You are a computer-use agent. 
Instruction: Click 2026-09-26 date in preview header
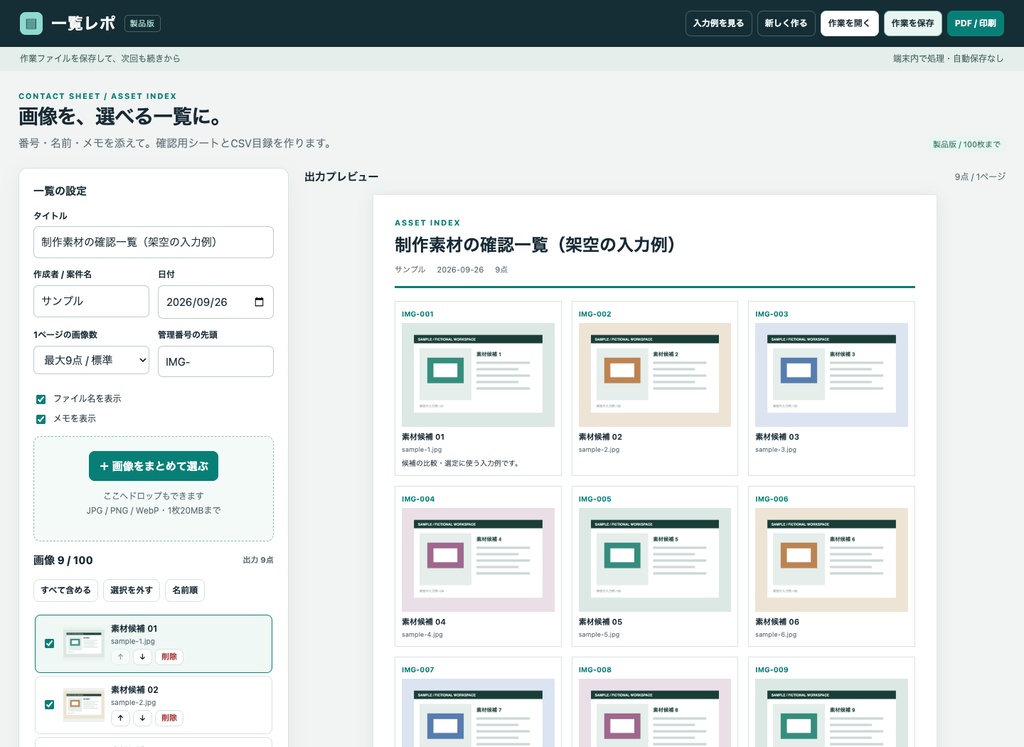click(460, 270)
